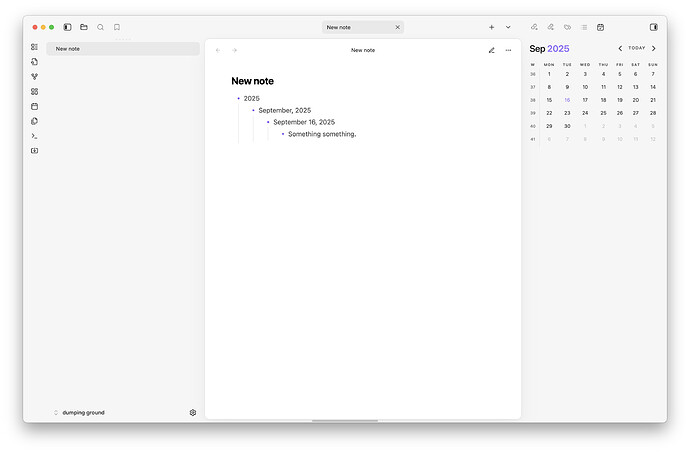Click the purple 2025 year label
This screenshot has height=452, width=690.
tap(558, 49)
